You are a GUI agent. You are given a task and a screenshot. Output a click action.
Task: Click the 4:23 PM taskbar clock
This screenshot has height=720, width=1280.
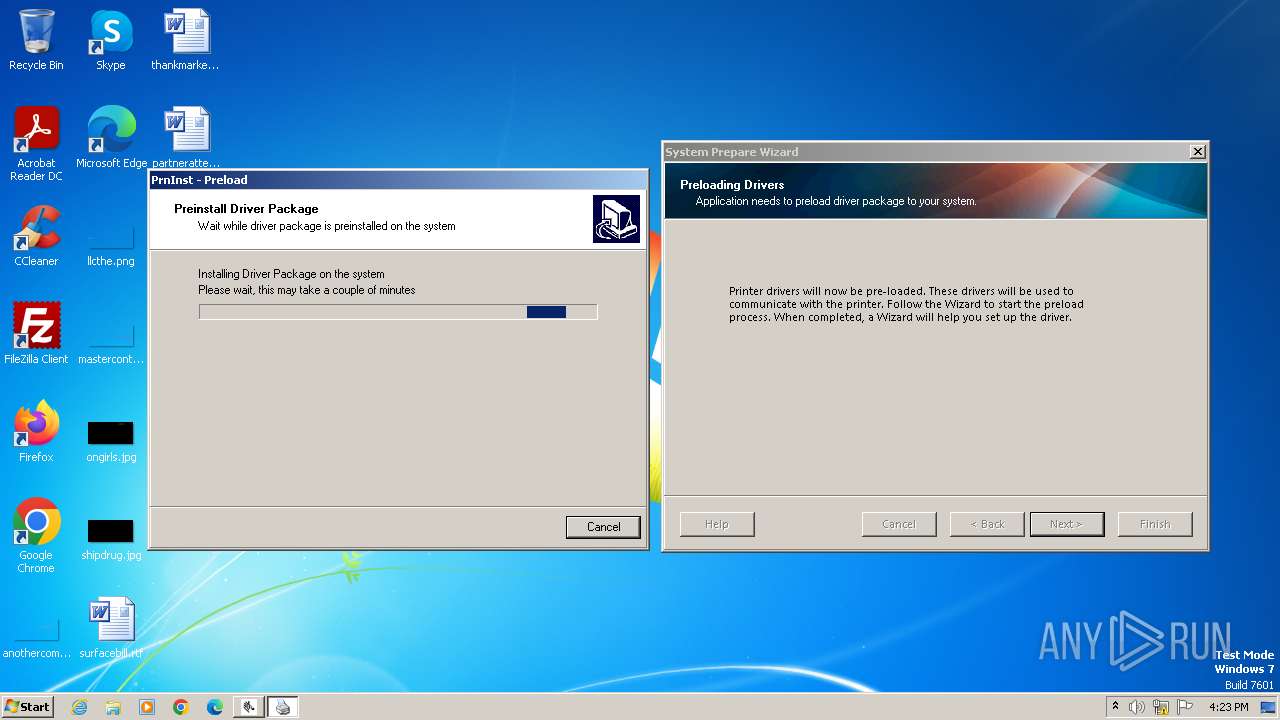tap(1229, 707)
